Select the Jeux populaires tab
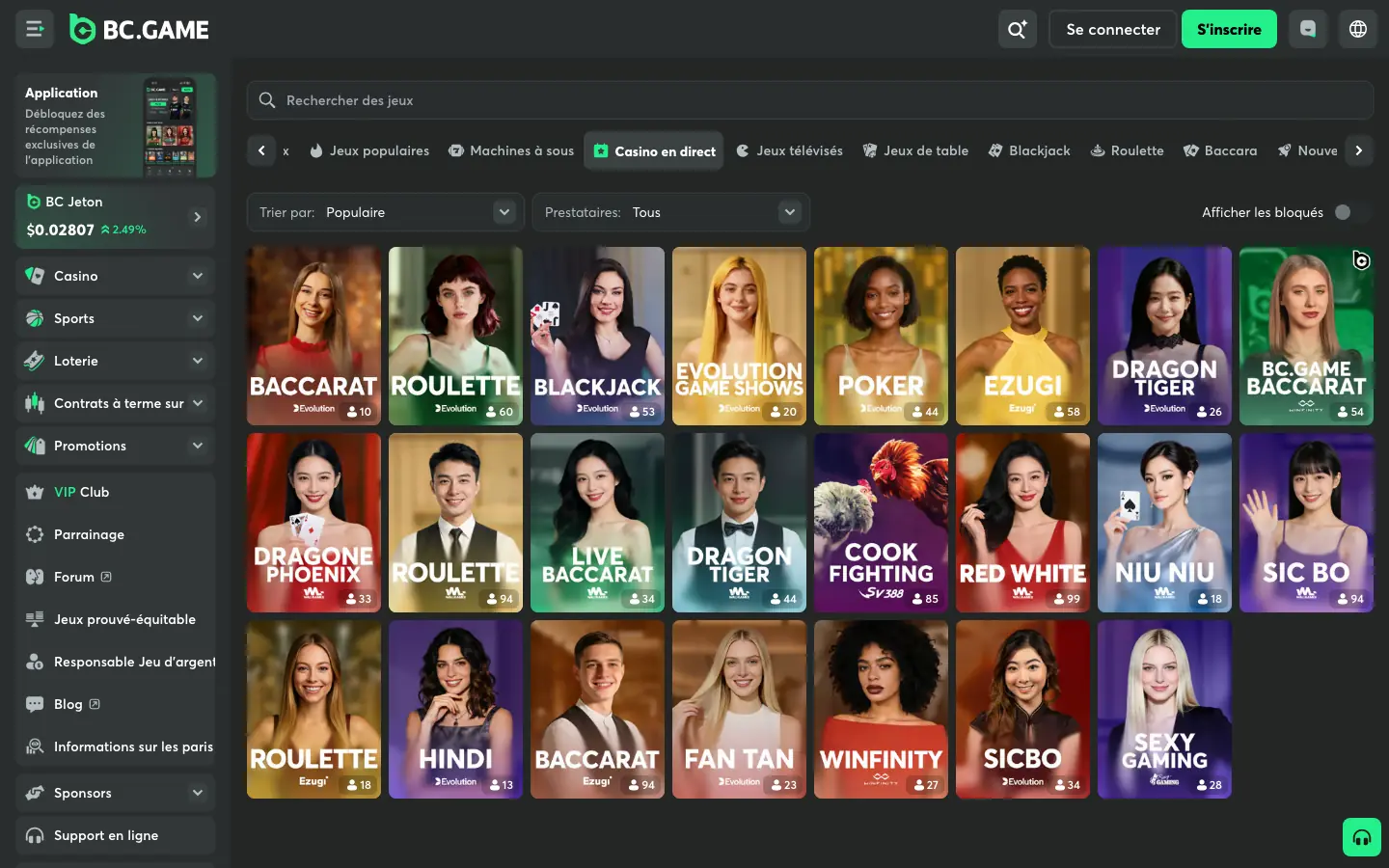 (x=369, y=150)
